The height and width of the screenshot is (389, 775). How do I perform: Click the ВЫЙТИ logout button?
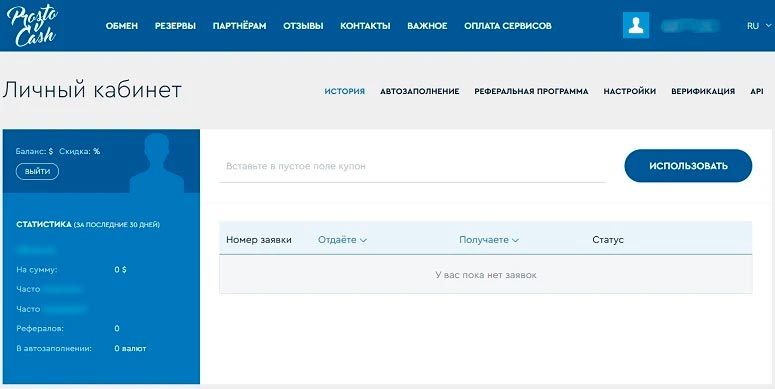click(38, 172)
